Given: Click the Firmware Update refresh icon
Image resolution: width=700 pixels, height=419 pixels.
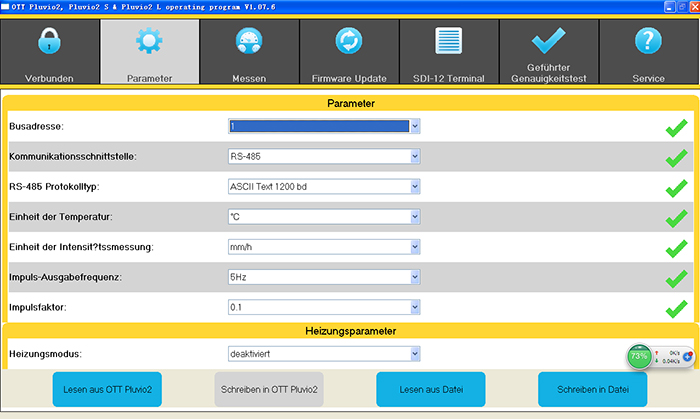Looking at the screenshot, I should pos(349,41).
